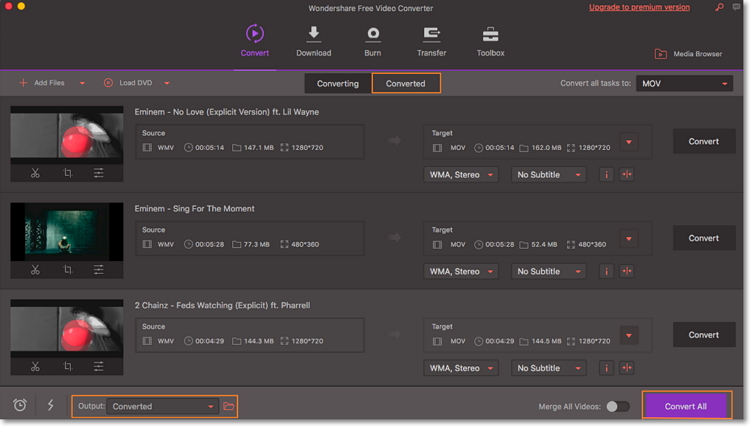Open No Subtitle dropdown for Feds Watching
The image size is (750, 426).
point(549,368)
